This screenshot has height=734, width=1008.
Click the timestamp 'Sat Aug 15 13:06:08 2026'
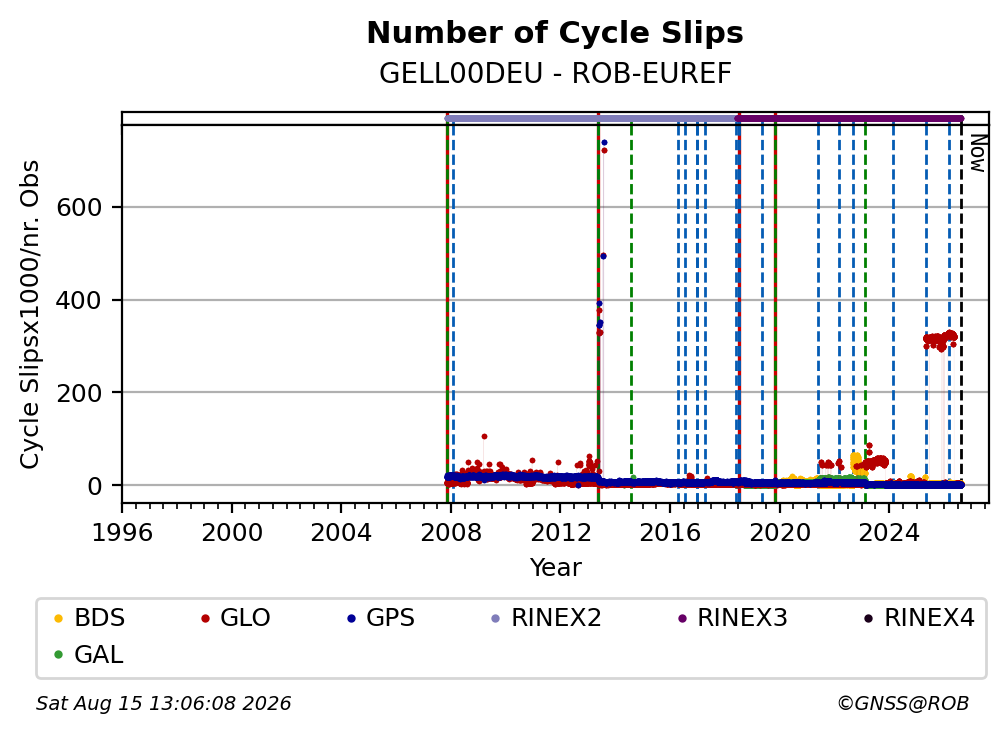[163, 703]
